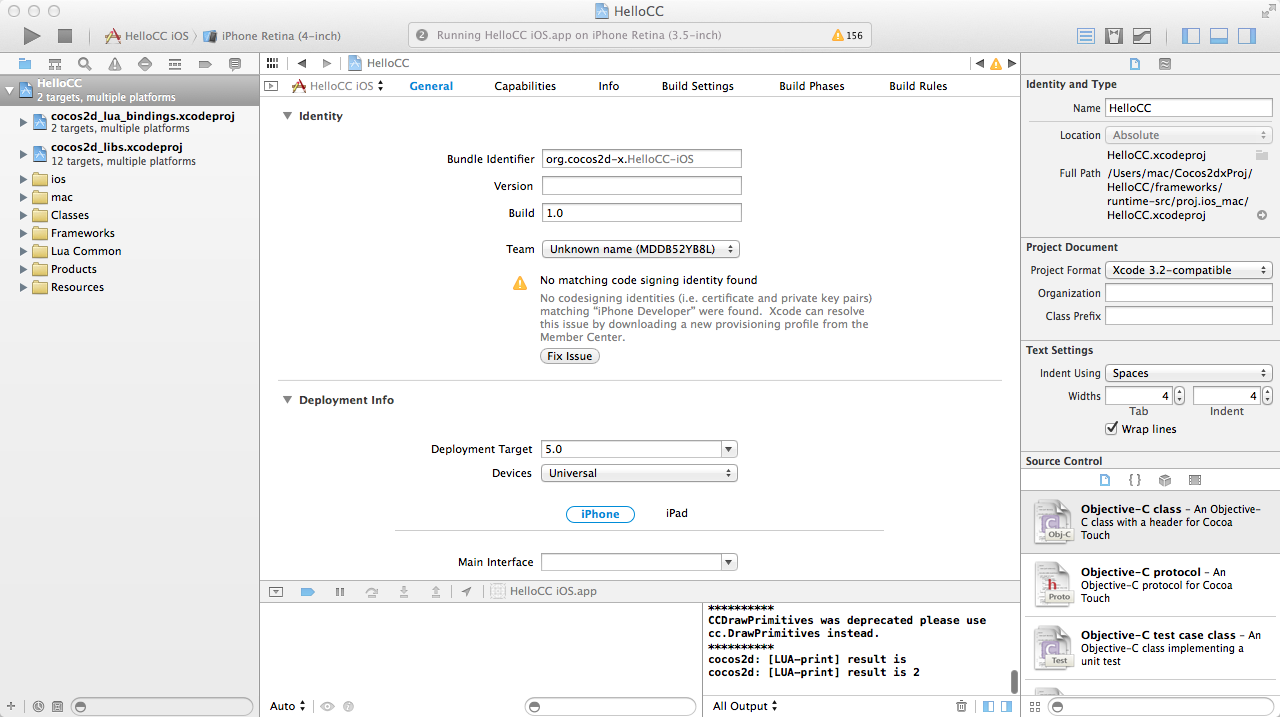Switch to the Build Phases tab
The width and height of the screenshot is (1280, 717).
[812, 86]
